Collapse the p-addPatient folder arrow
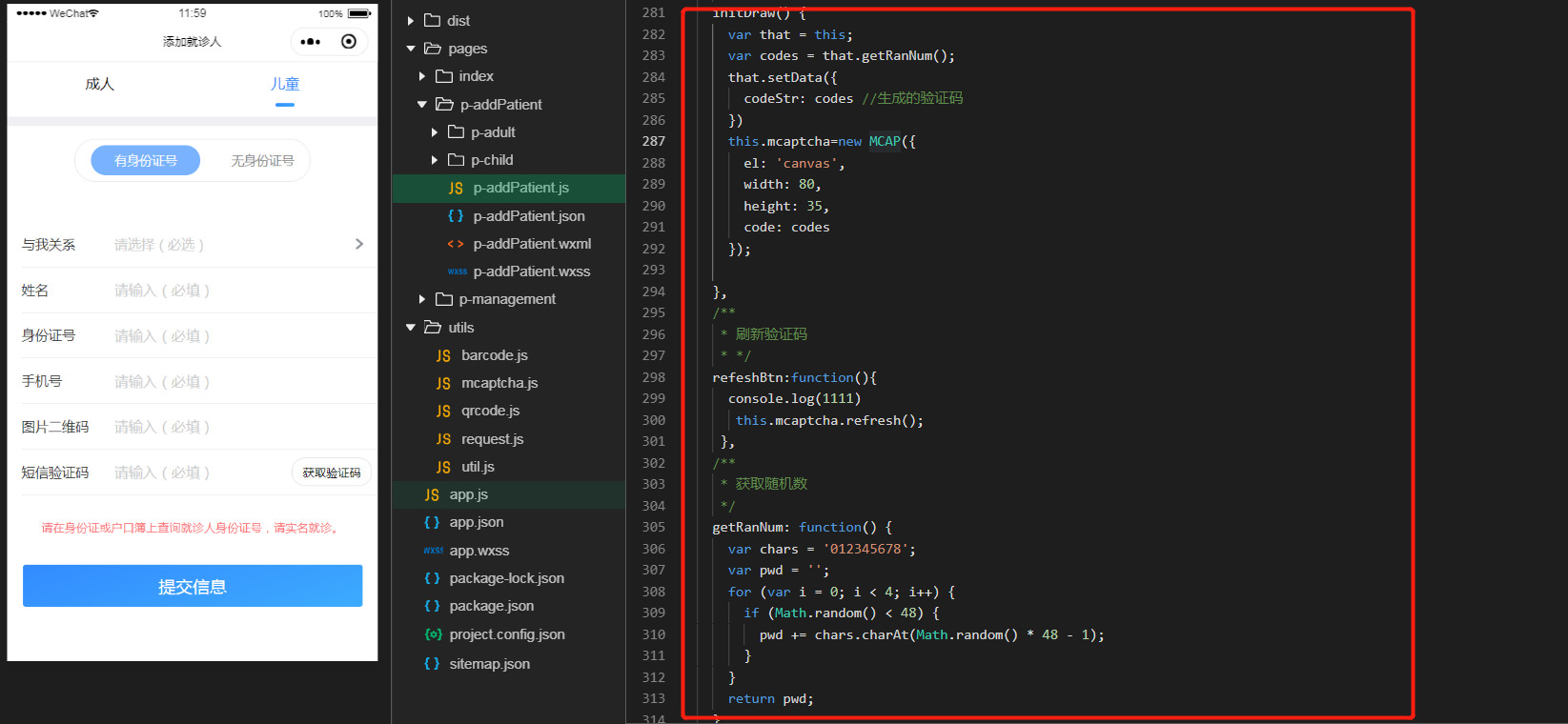Viewport: 1568px width, 724px height. pyautogui.click(x=422, y=105)
